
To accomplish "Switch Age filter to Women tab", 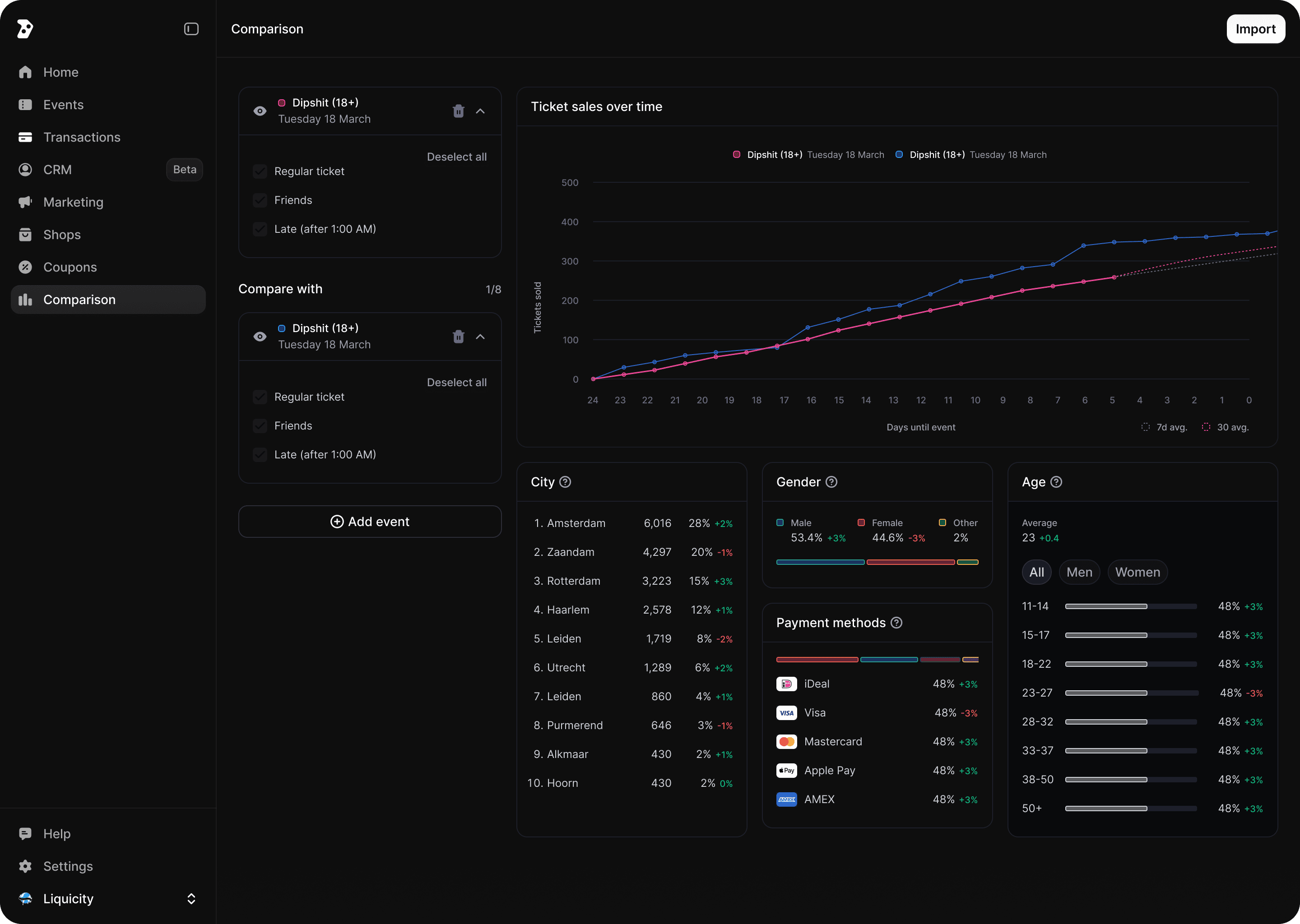I will (x=1137, y=572).
